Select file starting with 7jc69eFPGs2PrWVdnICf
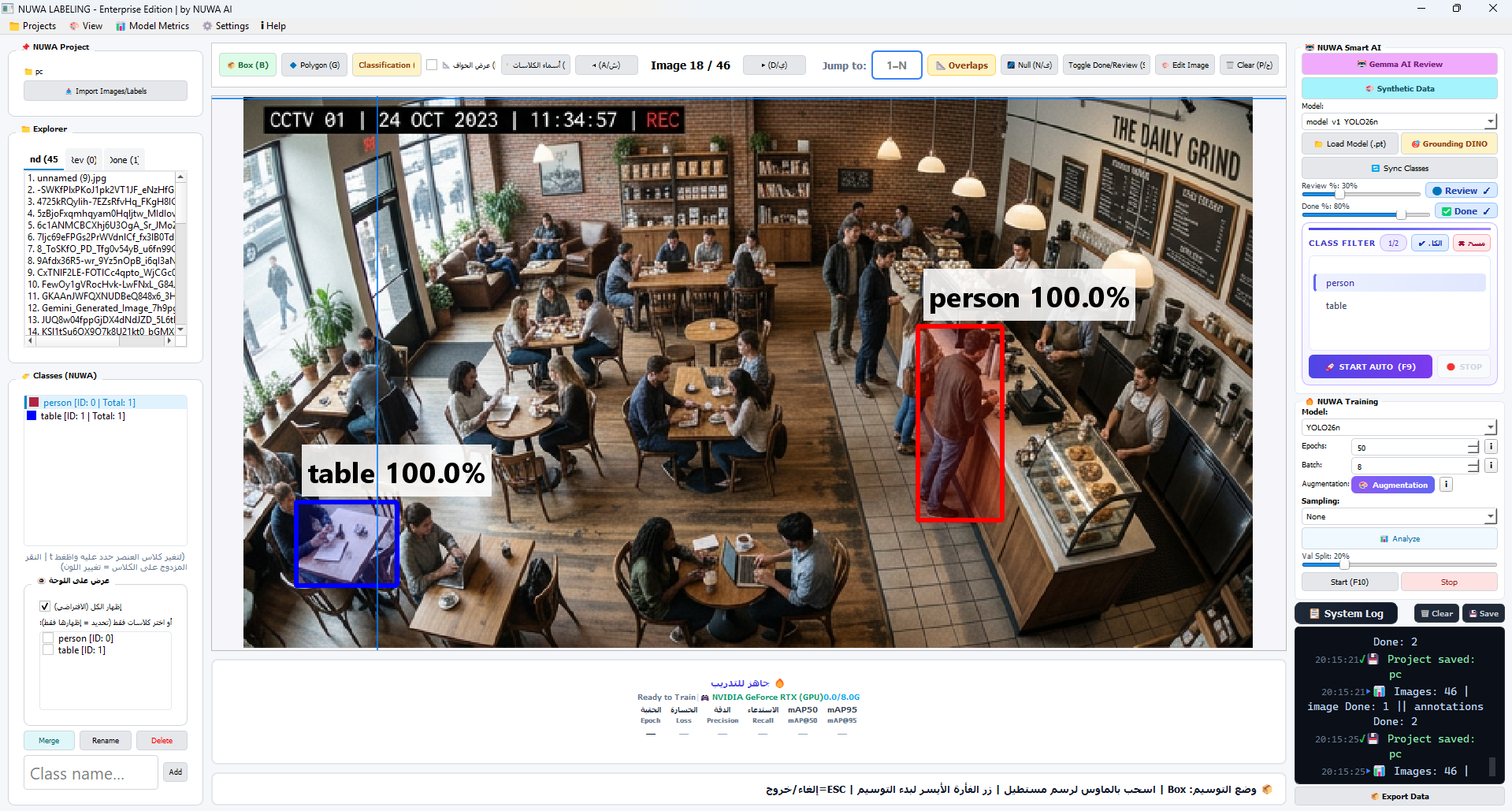The width and height of the screenshot is (1512, 811). [100, 237]
